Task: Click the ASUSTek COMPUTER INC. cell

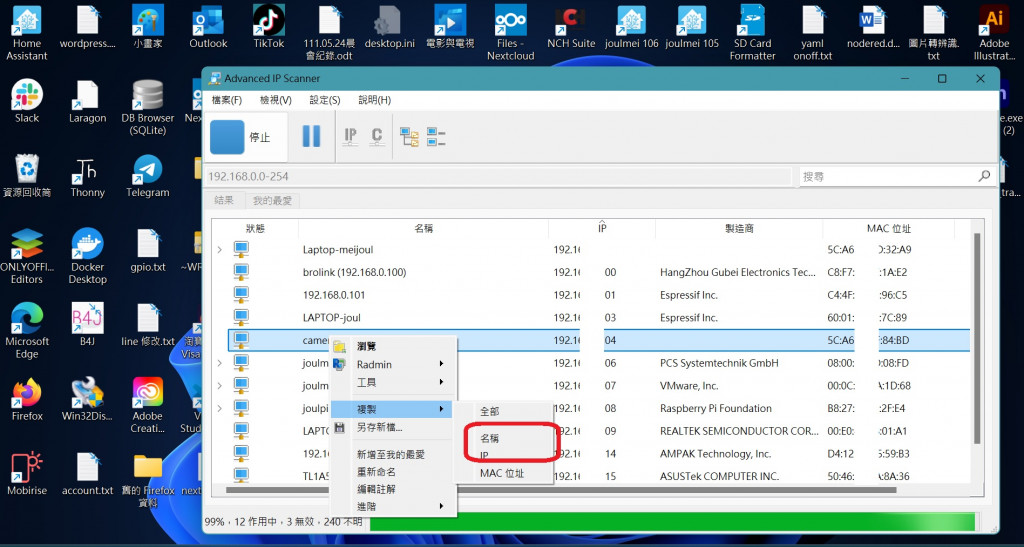Action: 719,476
